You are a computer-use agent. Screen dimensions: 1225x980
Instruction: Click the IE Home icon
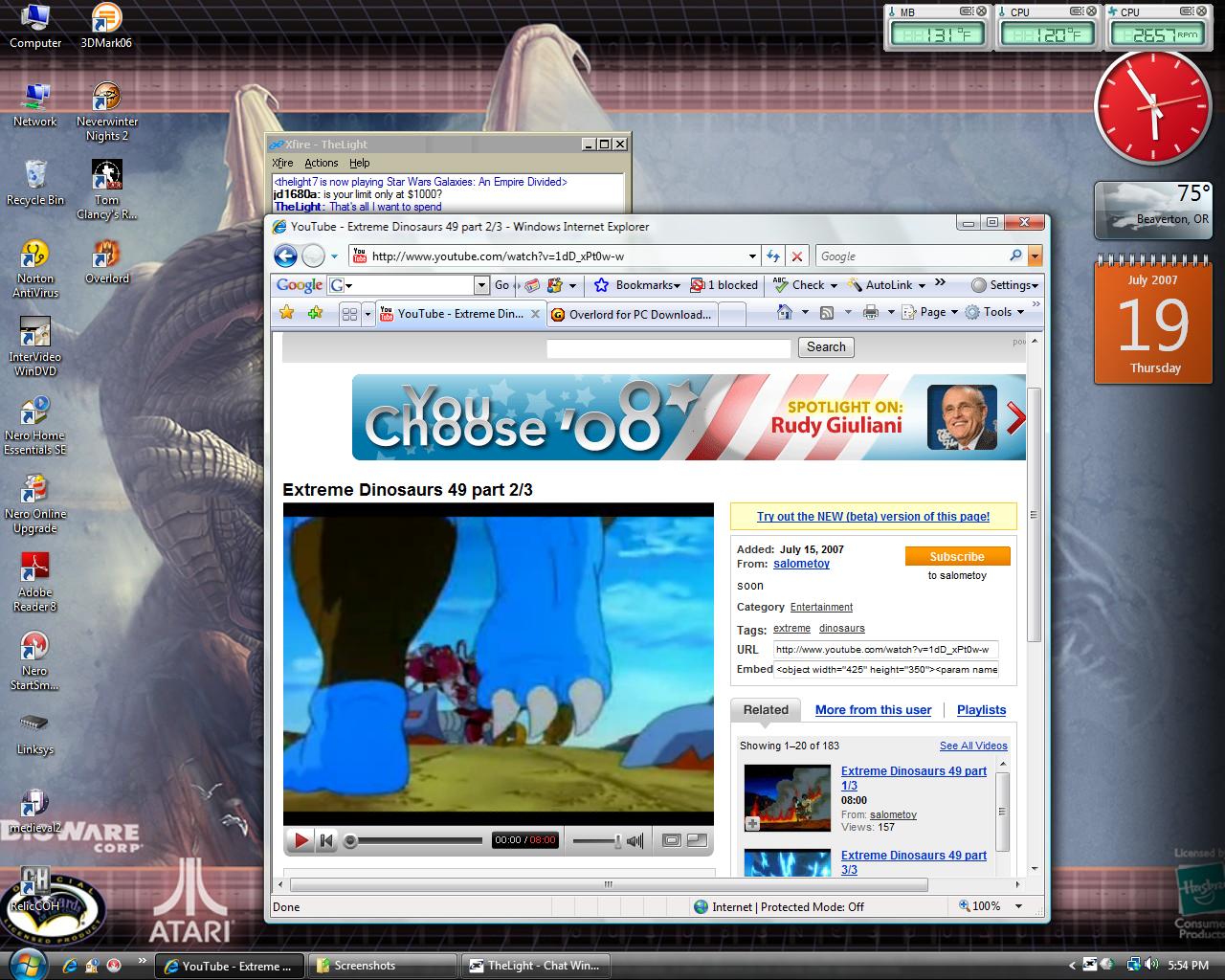click(785, 312)
